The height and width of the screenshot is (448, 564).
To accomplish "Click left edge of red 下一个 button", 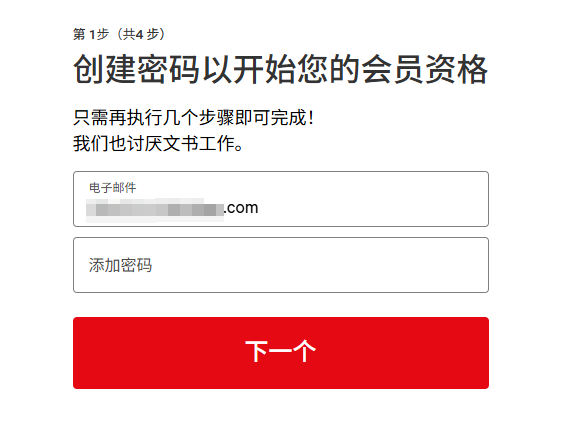I will pos(81,353).
